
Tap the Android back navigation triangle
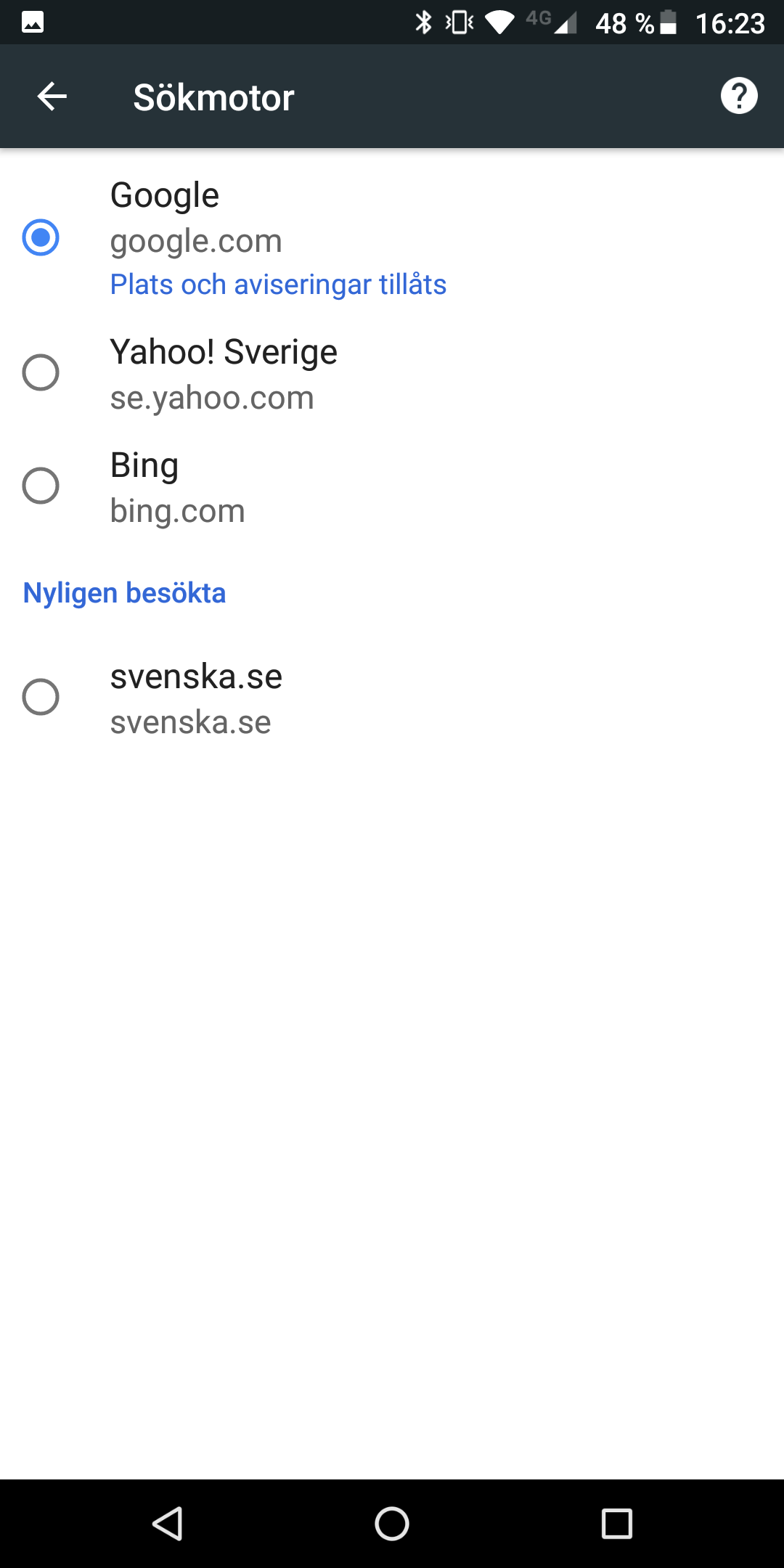[x=168, y=1523]
